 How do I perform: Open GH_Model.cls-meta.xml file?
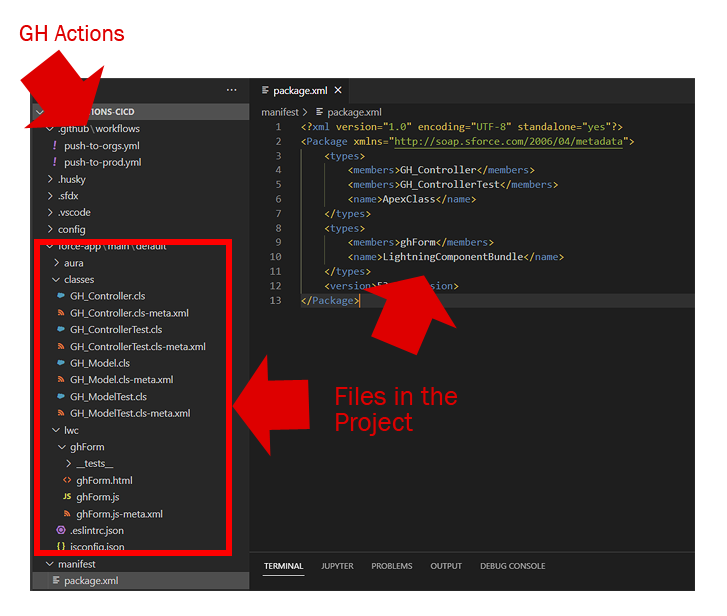coord(121,380)
